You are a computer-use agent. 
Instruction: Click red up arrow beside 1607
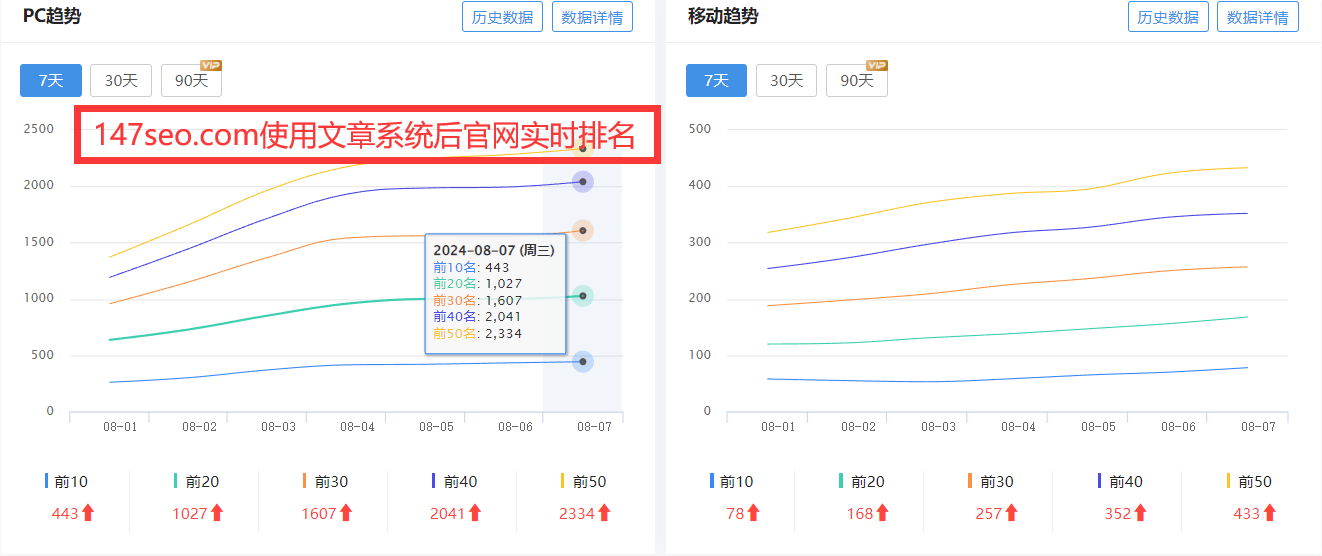click(346, 513)
